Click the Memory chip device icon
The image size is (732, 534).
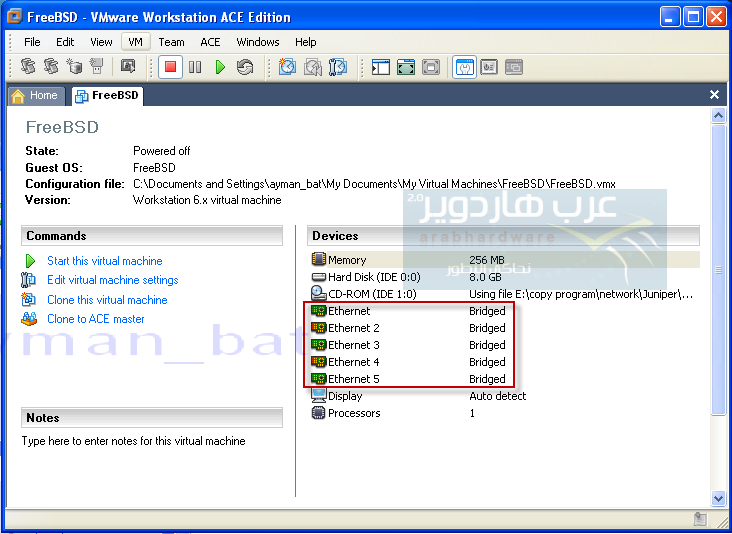click(318, 259)
